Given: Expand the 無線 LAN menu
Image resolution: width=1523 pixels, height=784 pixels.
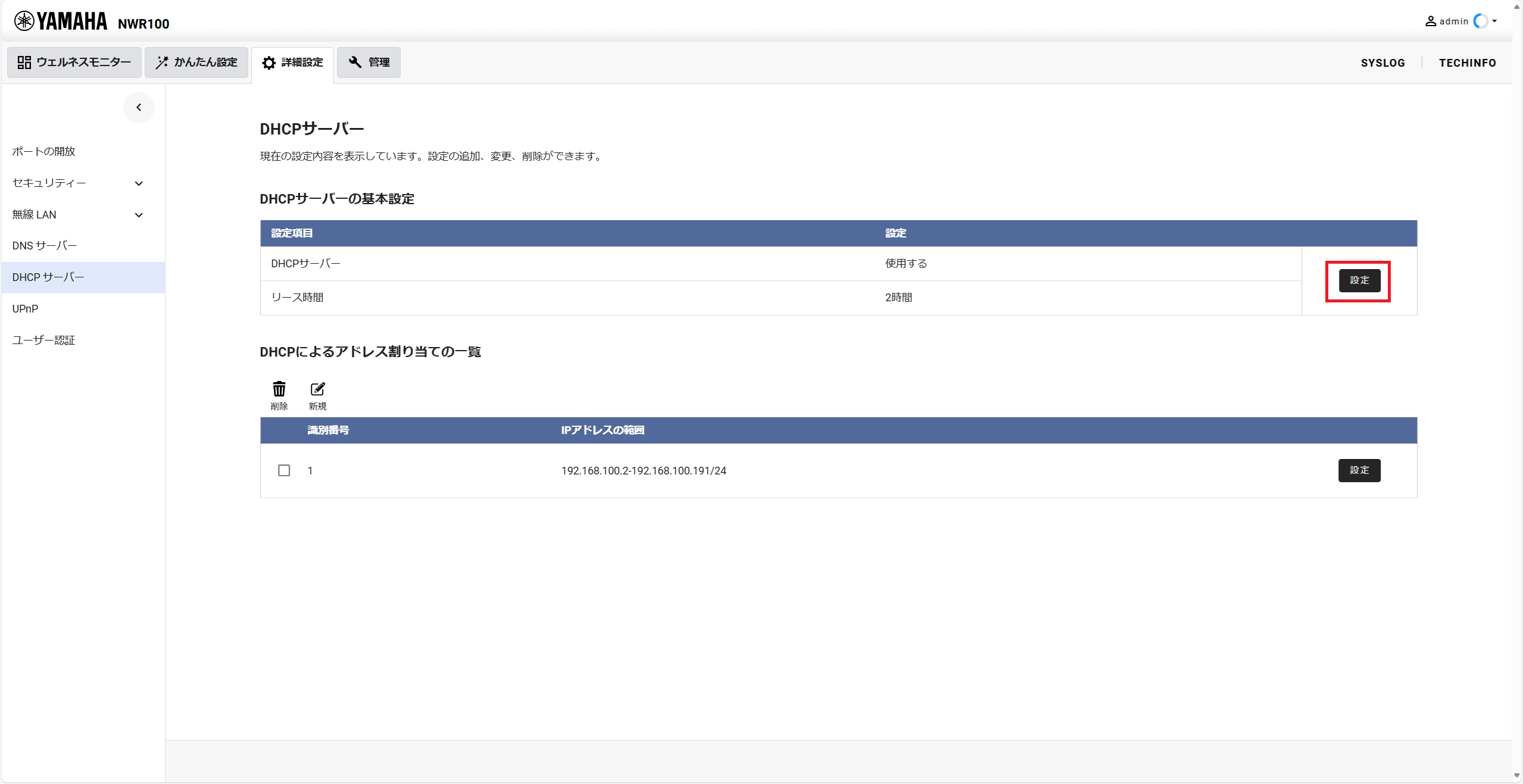Looking at the screenshot, I should [x=139, y=215].
